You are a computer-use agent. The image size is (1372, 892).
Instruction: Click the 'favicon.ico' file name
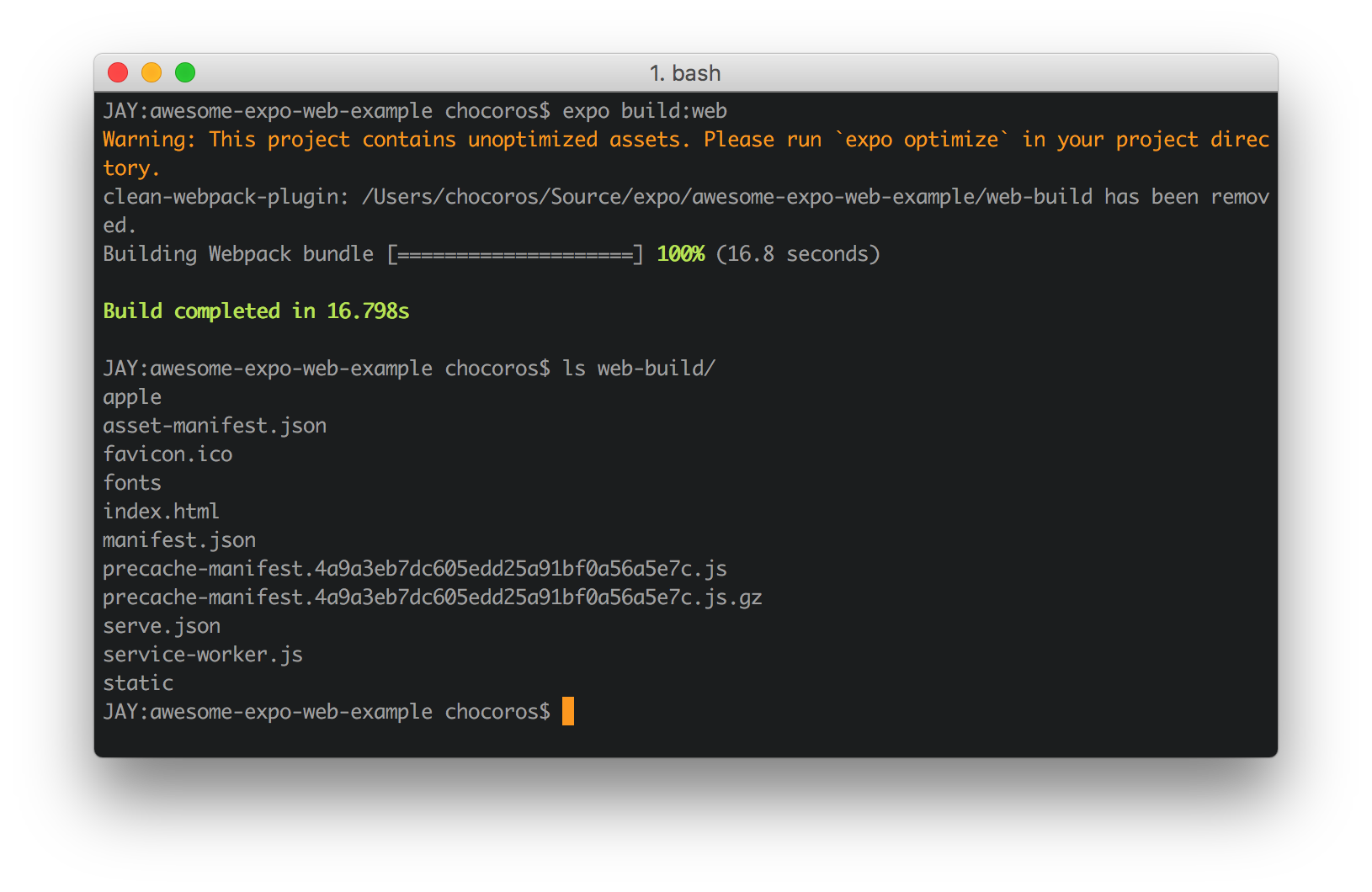(x=168, y=454)
